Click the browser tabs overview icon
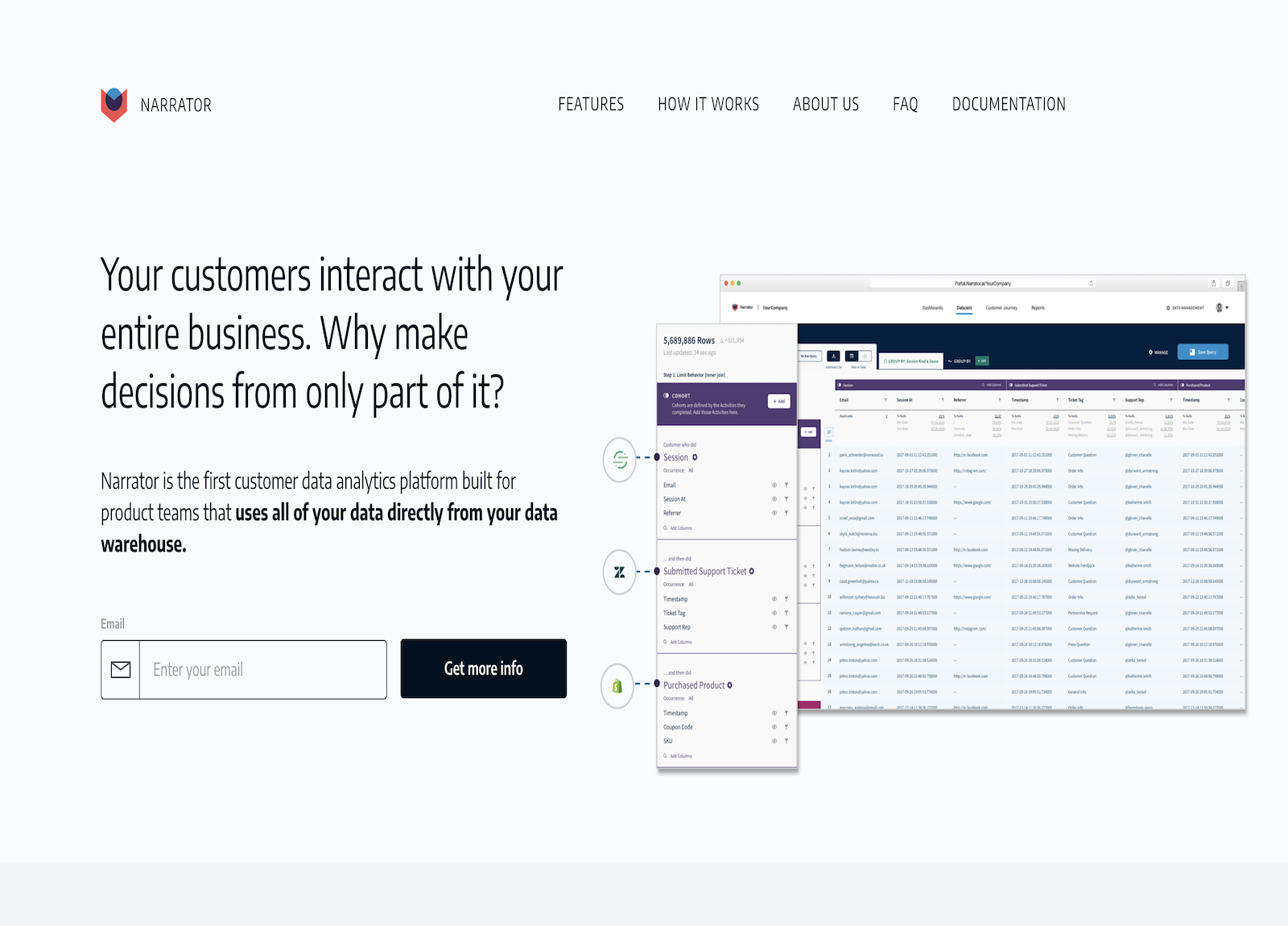The width and height of the screenshot is (1288, 926). 1228,283
